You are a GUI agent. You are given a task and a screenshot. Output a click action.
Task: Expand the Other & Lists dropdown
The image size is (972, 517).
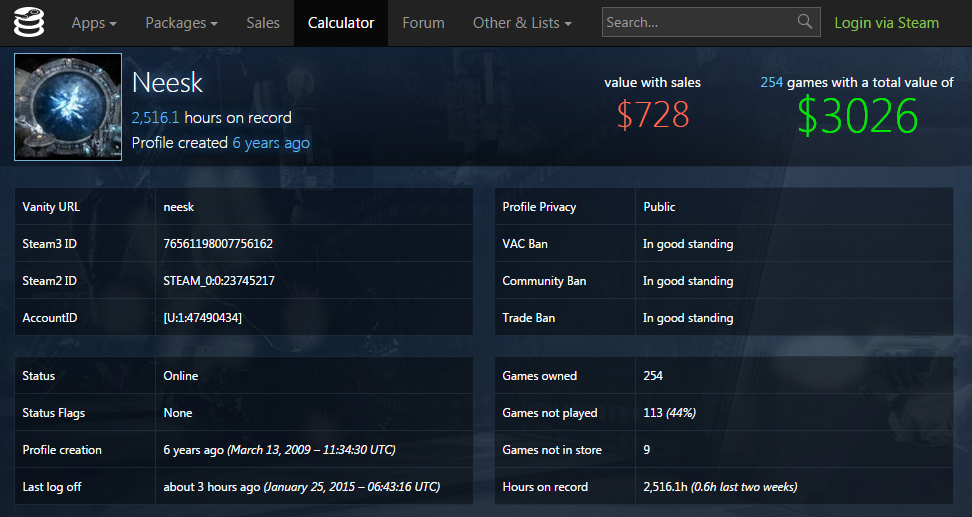pyautogui.click(x=522, y=23)
